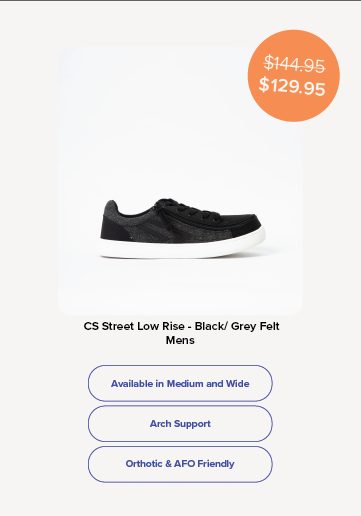The height and width of the screenshot is (516, 361).
Task: Open the CS Street Low Rise shoe image
Action: tap(180, 181)
